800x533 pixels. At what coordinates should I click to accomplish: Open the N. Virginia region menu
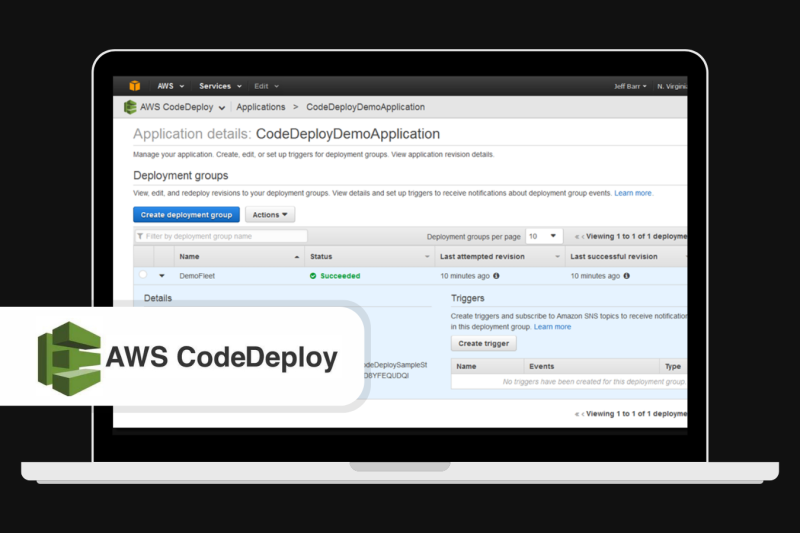click(x=672, y=86)
